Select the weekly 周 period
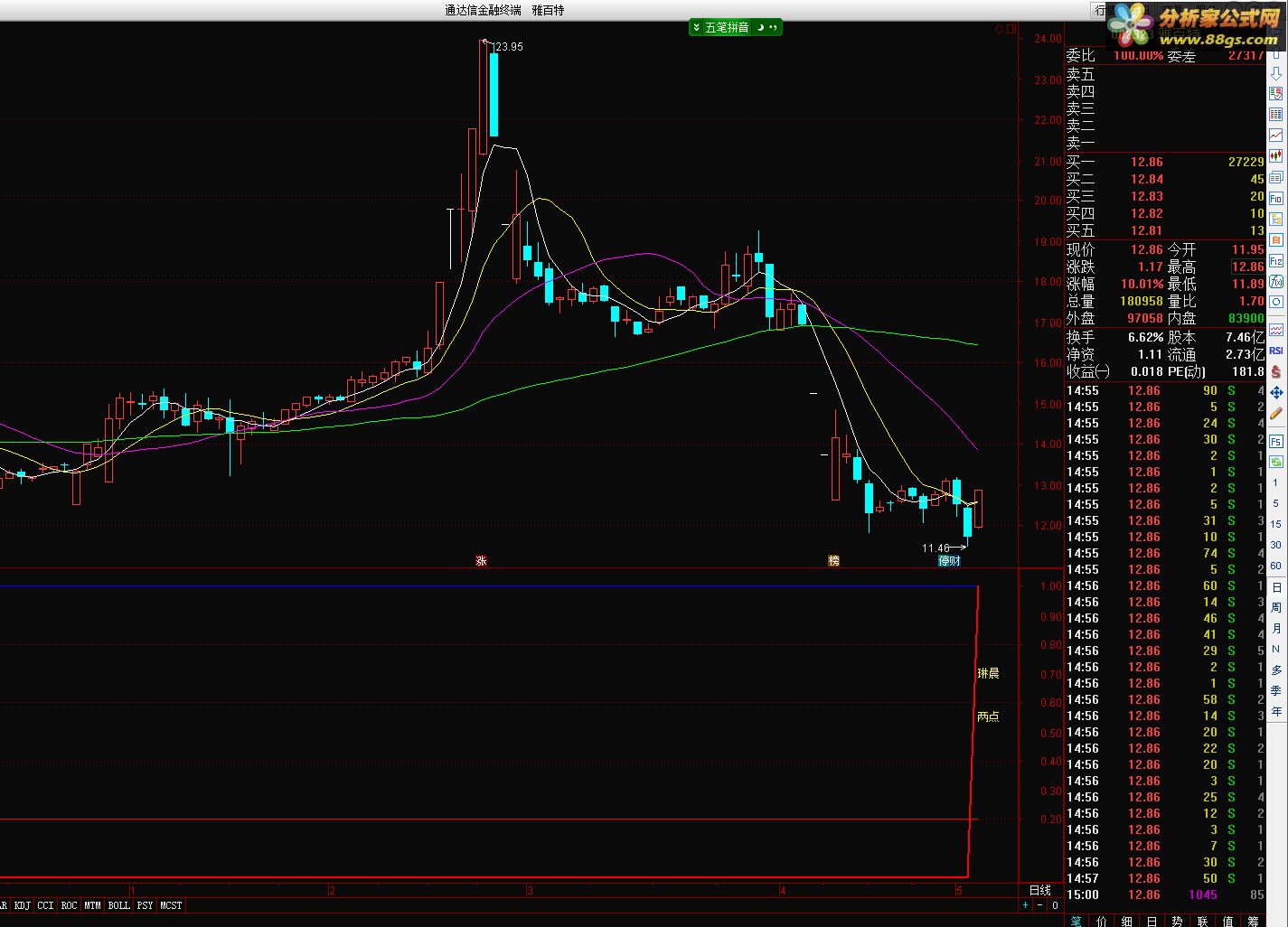Screen dimensions: 1288x927 (x=1276, y=608)
